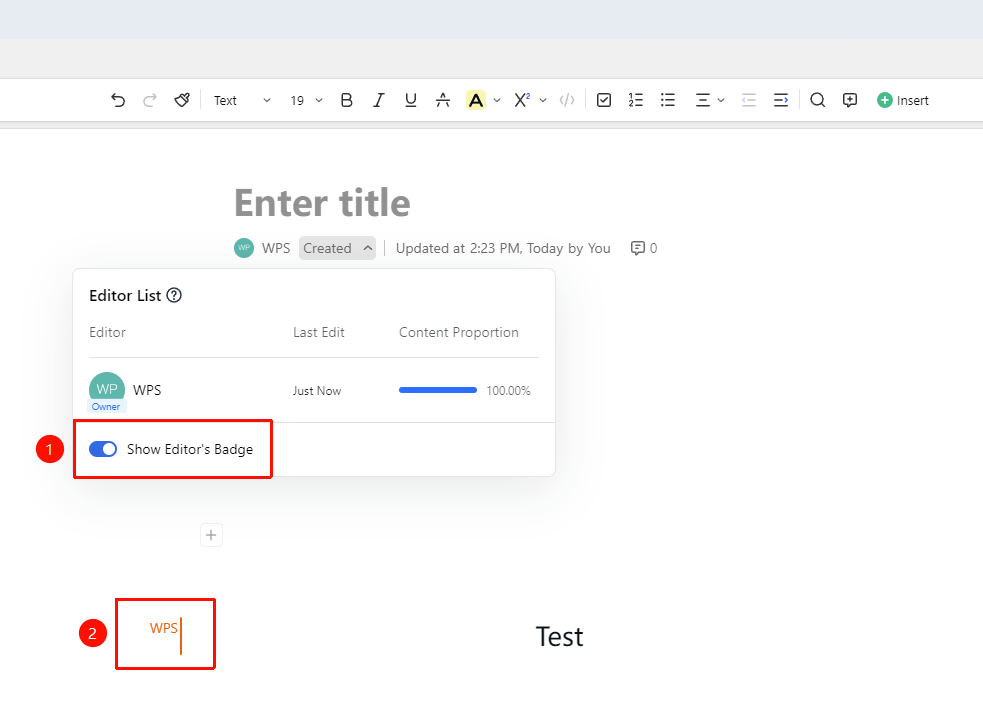The image size is (983, 723).
Task: Click the green Insert button
Action: (903, 100)
